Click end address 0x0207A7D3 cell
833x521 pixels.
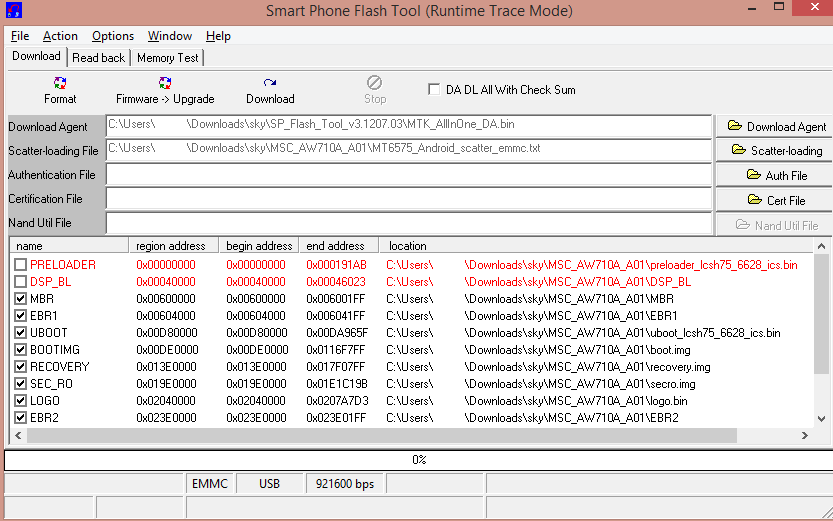(337, 401)
